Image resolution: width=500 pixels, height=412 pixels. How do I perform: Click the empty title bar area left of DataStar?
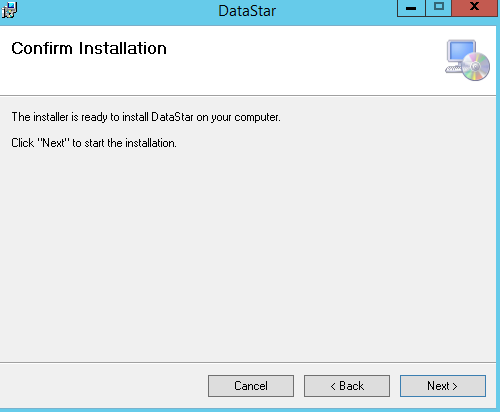[x=117, y=11]
